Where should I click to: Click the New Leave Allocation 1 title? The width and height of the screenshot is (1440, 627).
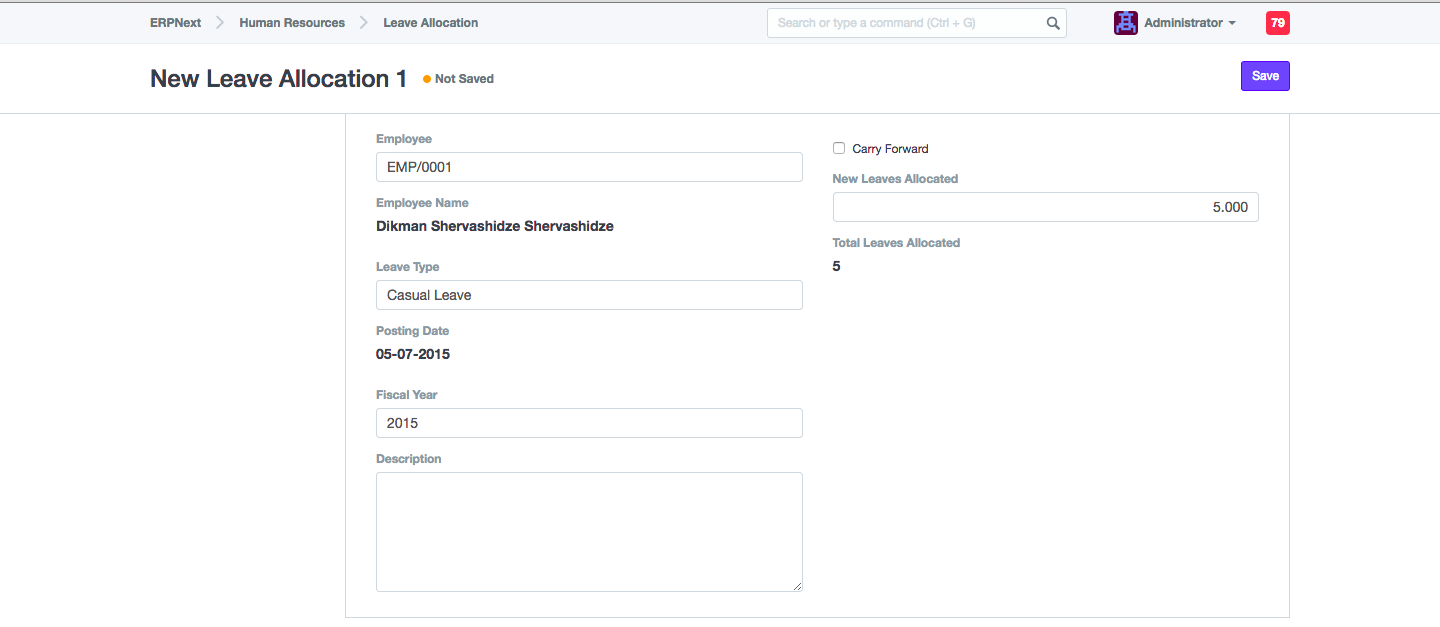click(x=278, y=79)
